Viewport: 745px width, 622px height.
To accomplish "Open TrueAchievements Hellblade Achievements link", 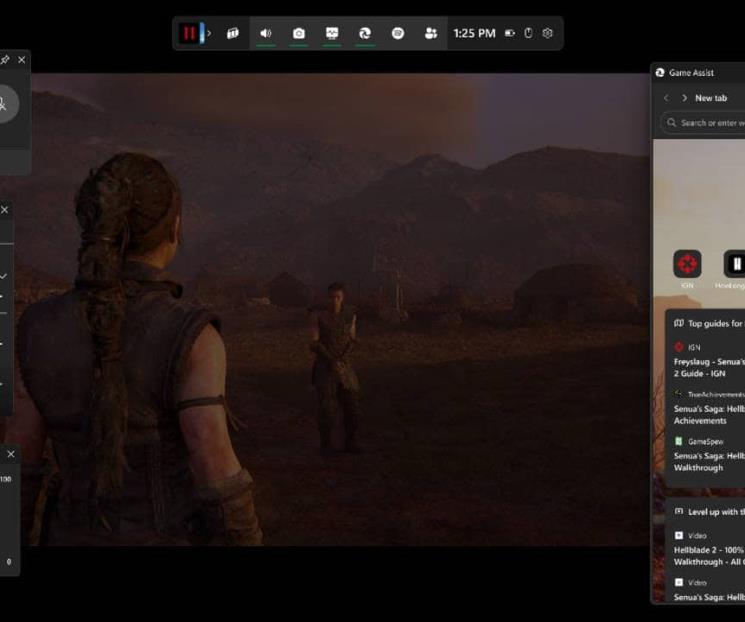I will [x=709, y=415].
